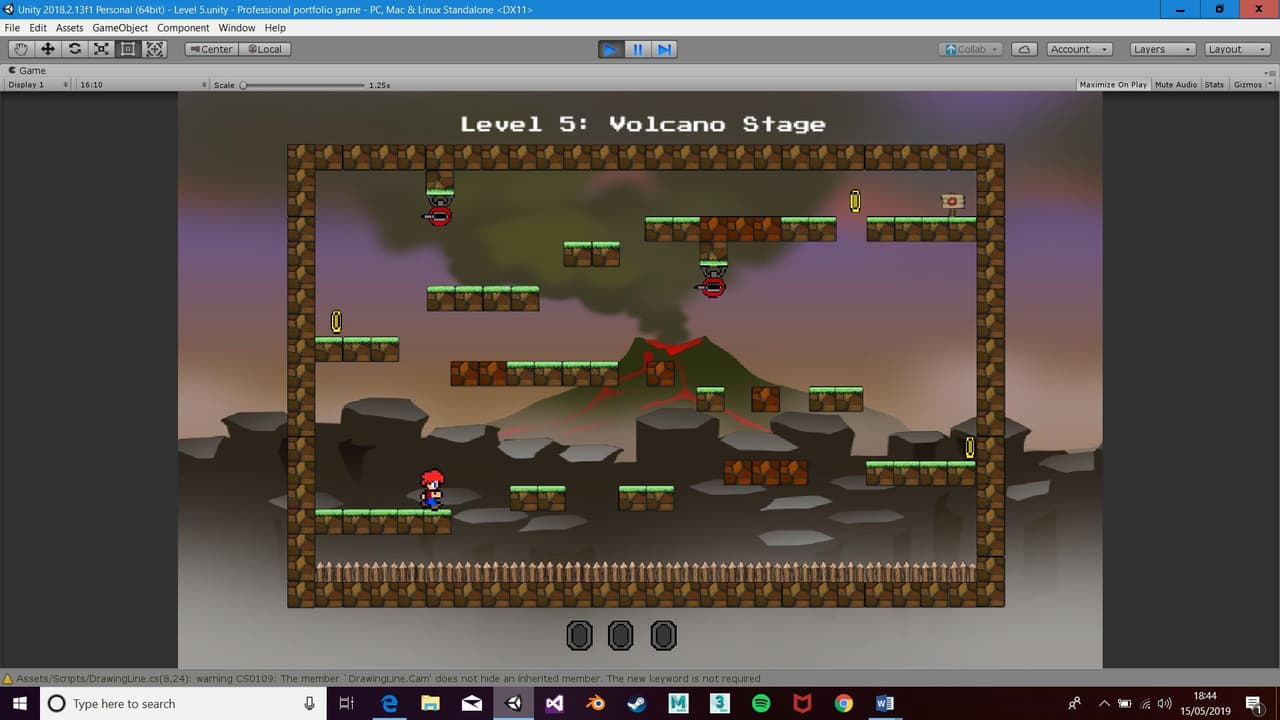Expand the Layers dropdown
The width and height of the screenshot is (1280, 720).
click(1161, 49)
